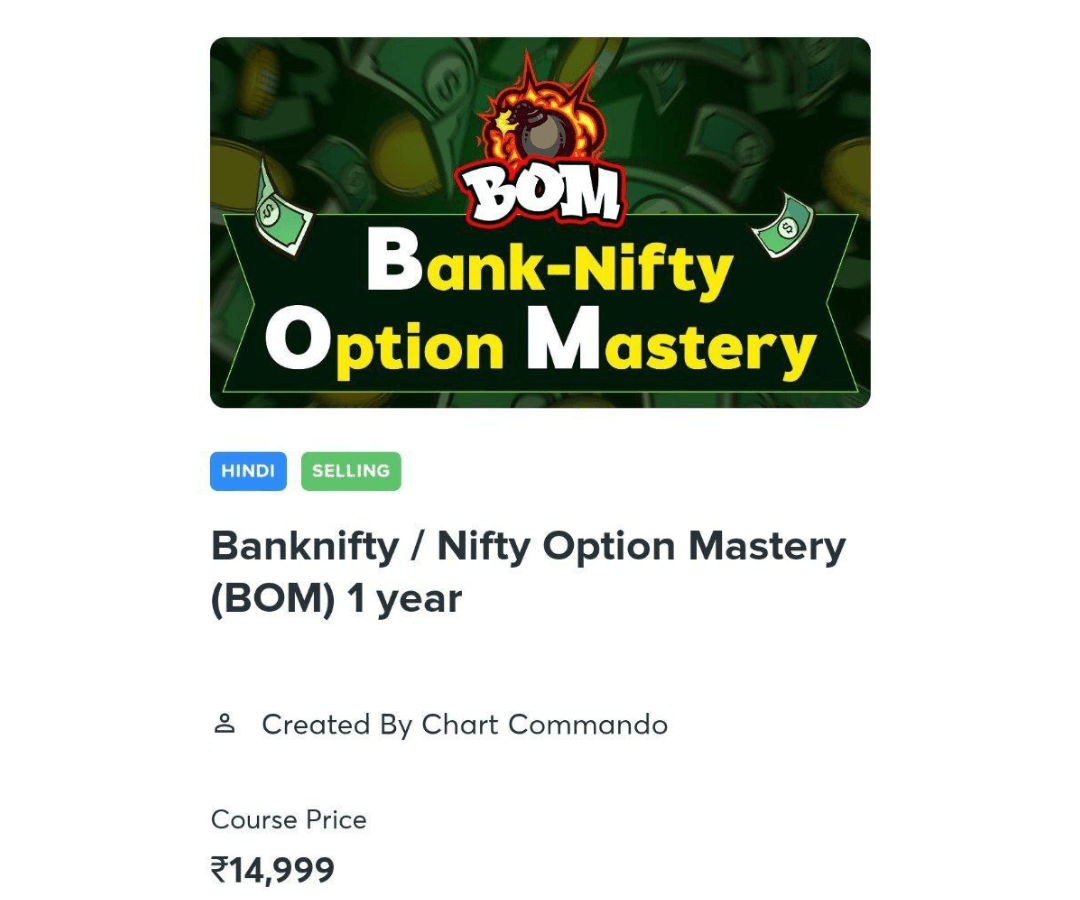Click the creator person icon
This screenshot has width=1080, height=900.
(225, 724)
